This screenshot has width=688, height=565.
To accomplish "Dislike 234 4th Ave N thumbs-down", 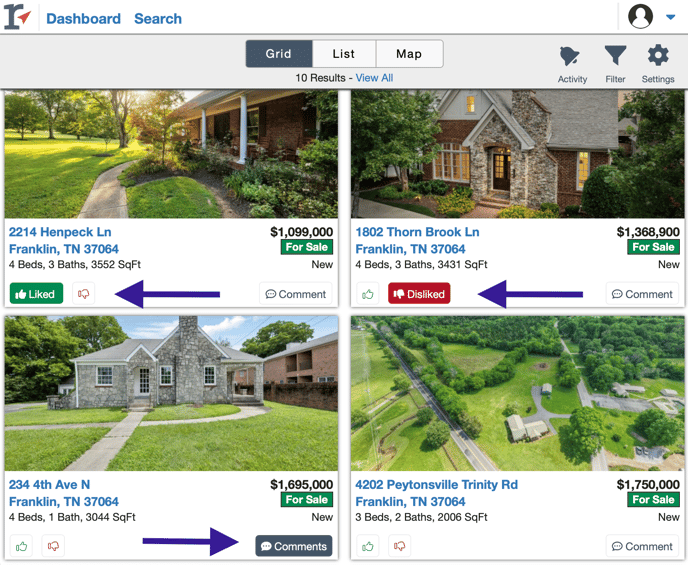I will (x=53, y=546).
